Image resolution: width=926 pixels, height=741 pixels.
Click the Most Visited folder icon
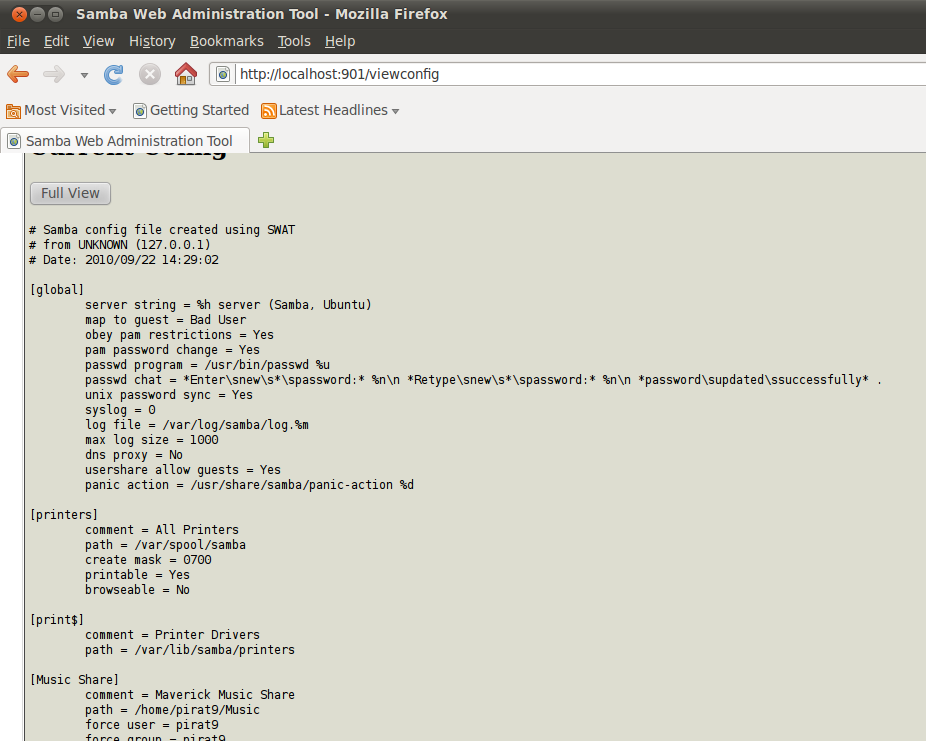coord(13,110)
